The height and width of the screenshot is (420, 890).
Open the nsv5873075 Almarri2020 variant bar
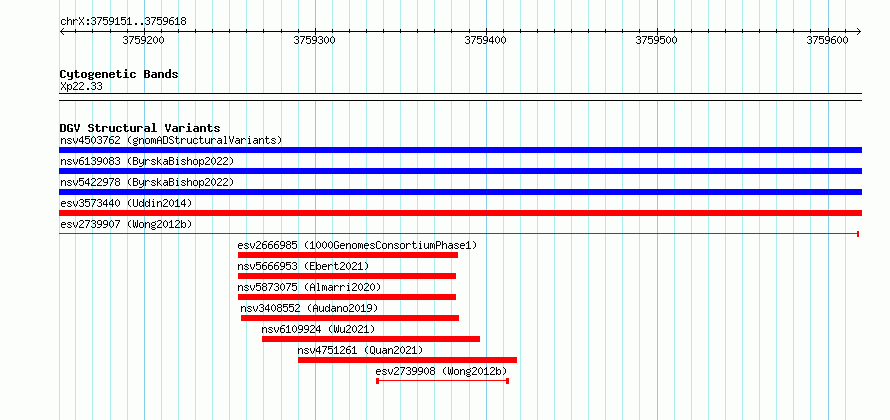point(347,297)
